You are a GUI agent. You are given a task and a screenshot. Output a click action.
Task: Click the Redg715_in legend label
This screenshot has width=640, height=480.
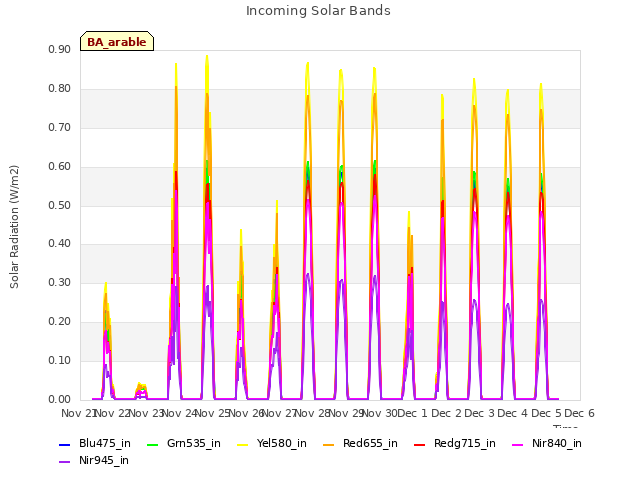pos(464,443)
